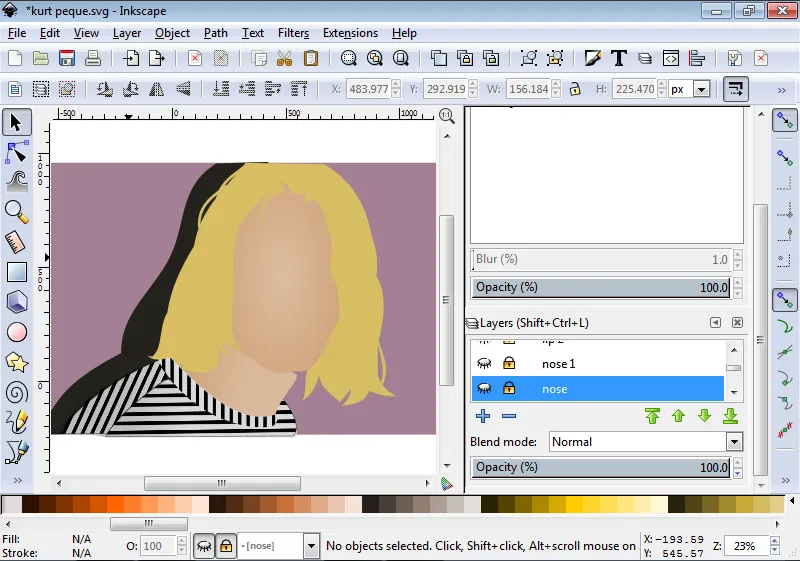
Task: Select the Measure ruler tool
Action: (16, 242)
